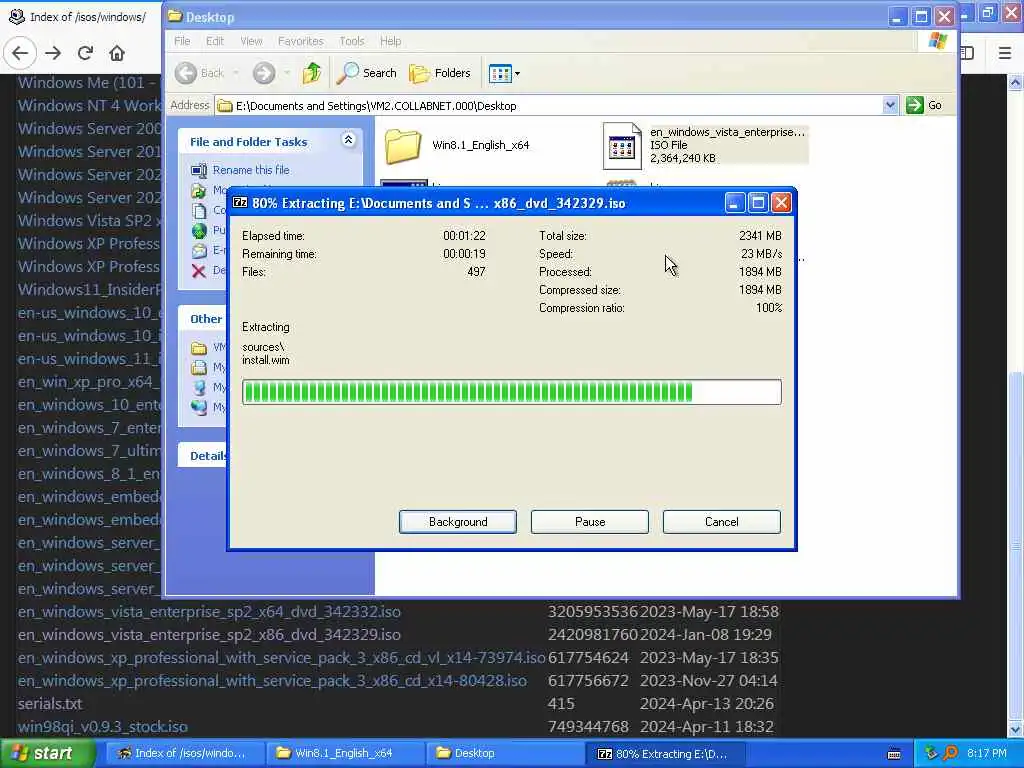Screen dimensions: 1024x768
Task: Collapse File and Folder Tasks panel
Action: pyautogui.click(x=348, y=140)
